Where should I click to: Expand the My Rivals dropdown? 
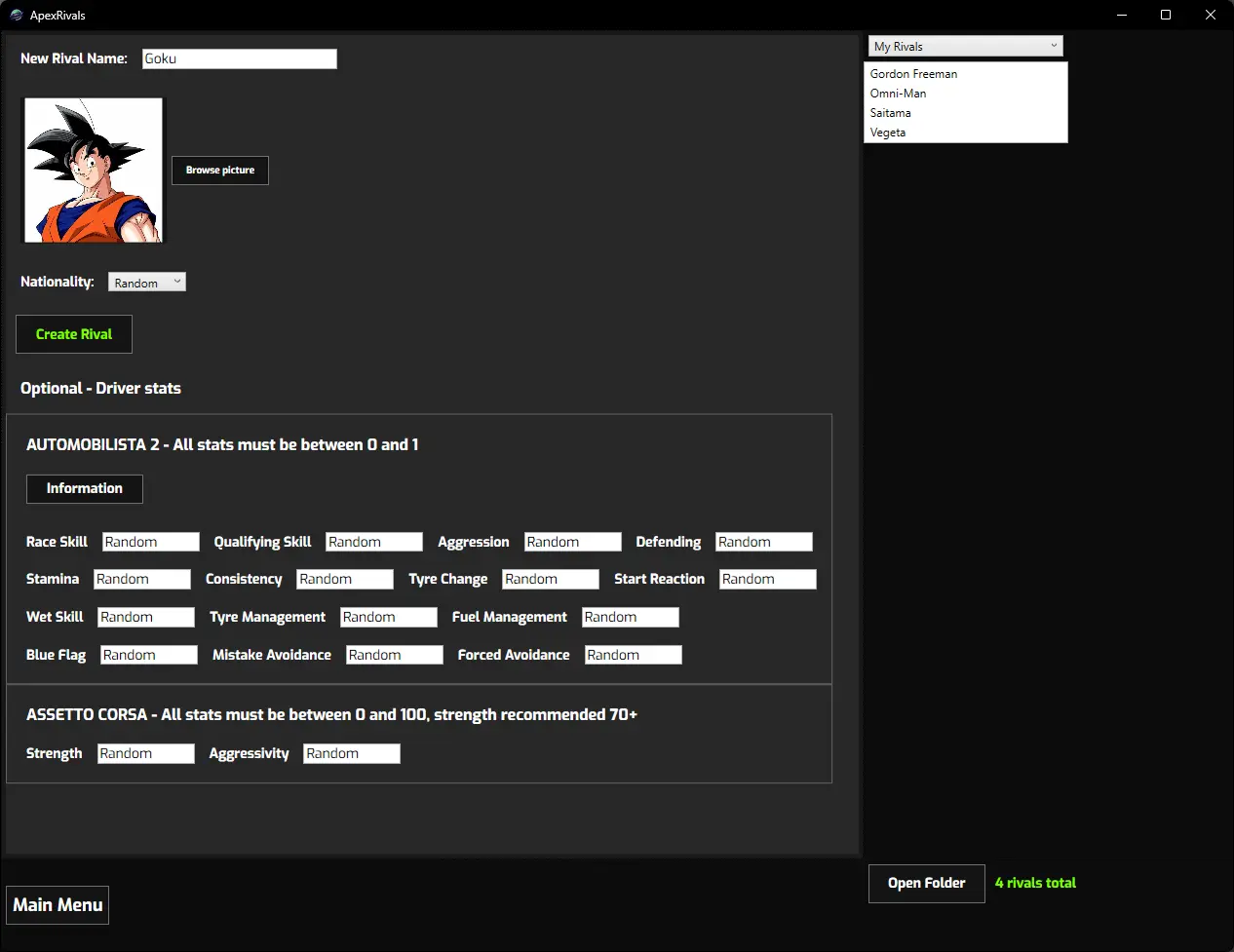966,46
